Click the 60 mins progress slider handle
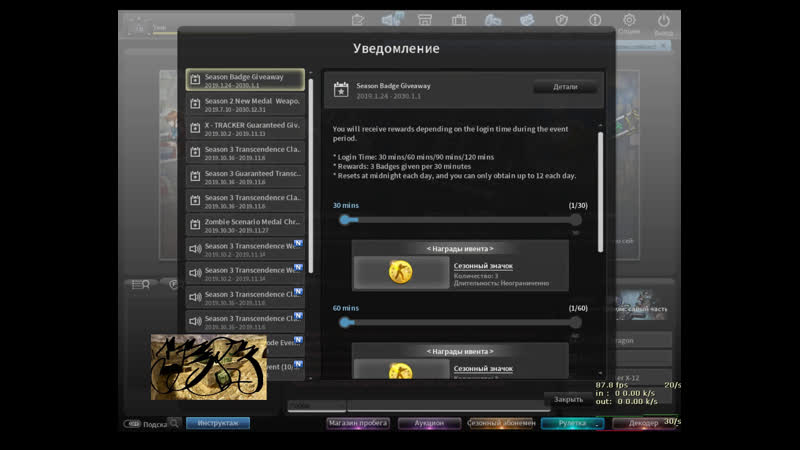Screen dimensions: 800x450 click(x=345, y=322)
